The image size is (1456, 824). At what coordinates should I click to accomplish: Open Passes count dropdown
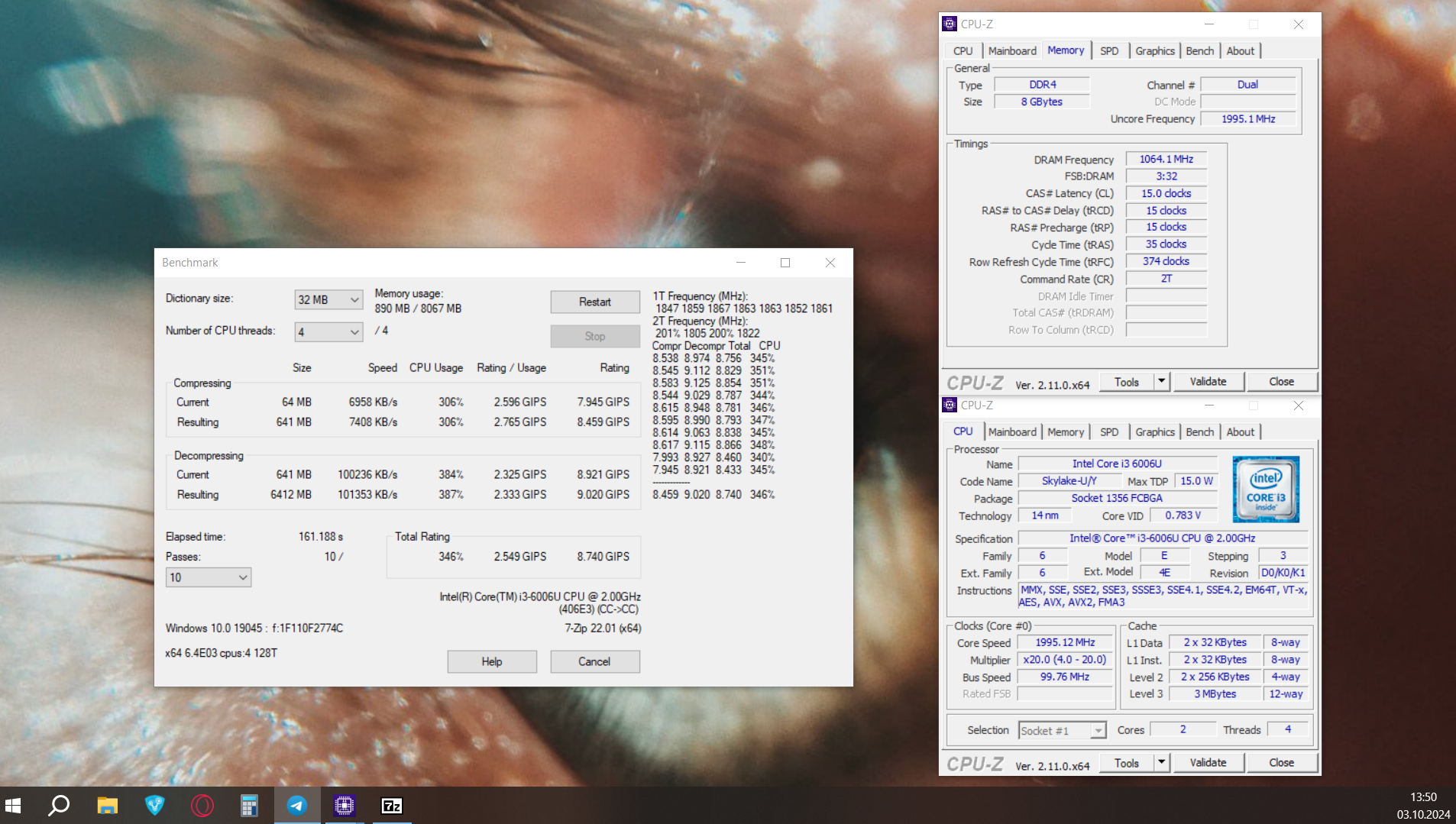209,577
